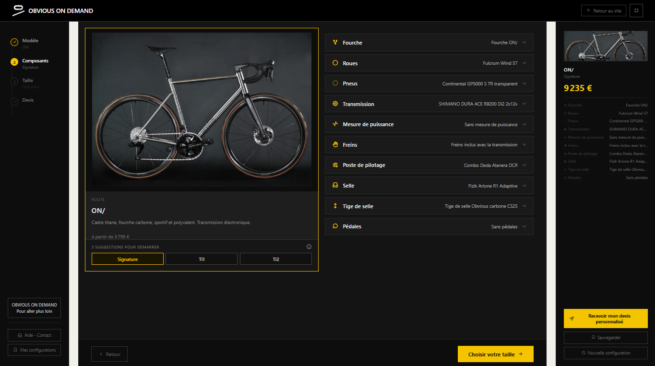Open Sans mesure de puissance dropdown

[x=429, y=124]
